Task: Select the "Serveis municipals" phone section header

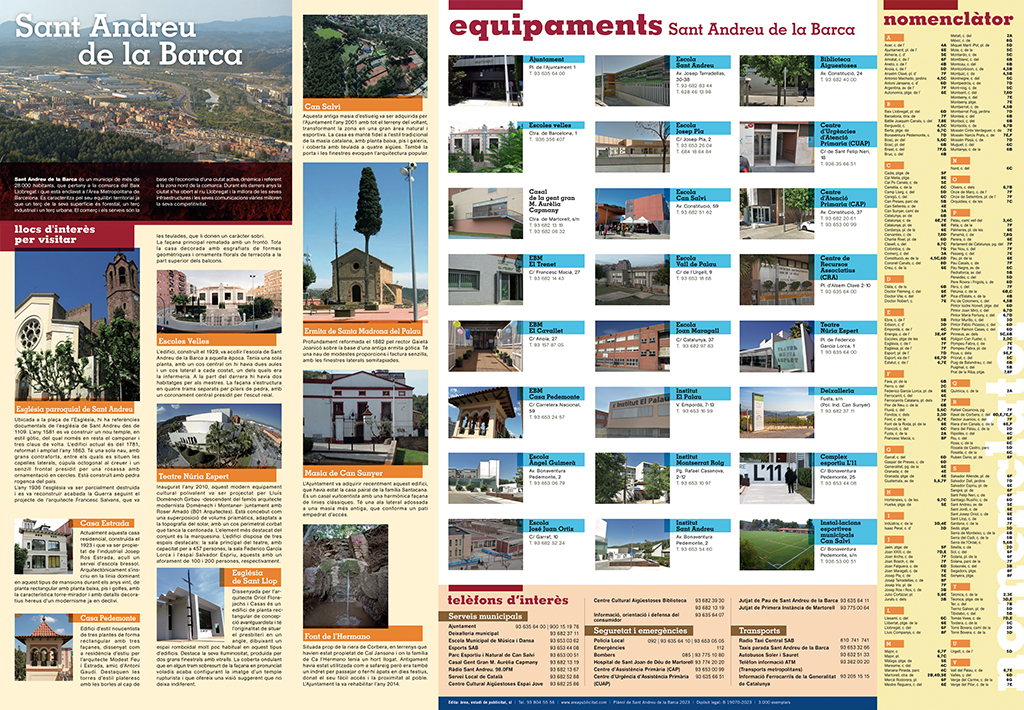Action: pyautogui.click(x=487, y=616)
